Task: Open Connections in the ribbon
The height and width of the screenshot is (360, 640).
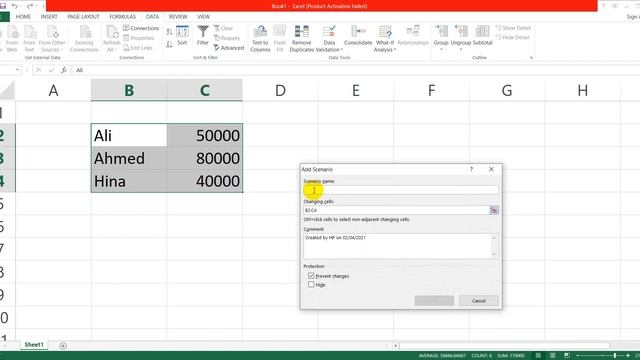Action: point(141,28)
